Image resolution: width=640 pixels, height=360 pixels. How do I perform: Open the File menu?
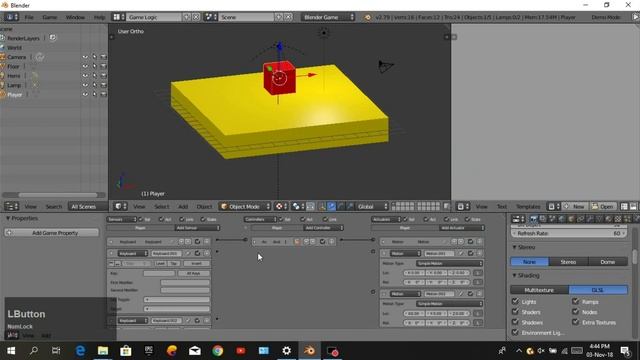29,17
